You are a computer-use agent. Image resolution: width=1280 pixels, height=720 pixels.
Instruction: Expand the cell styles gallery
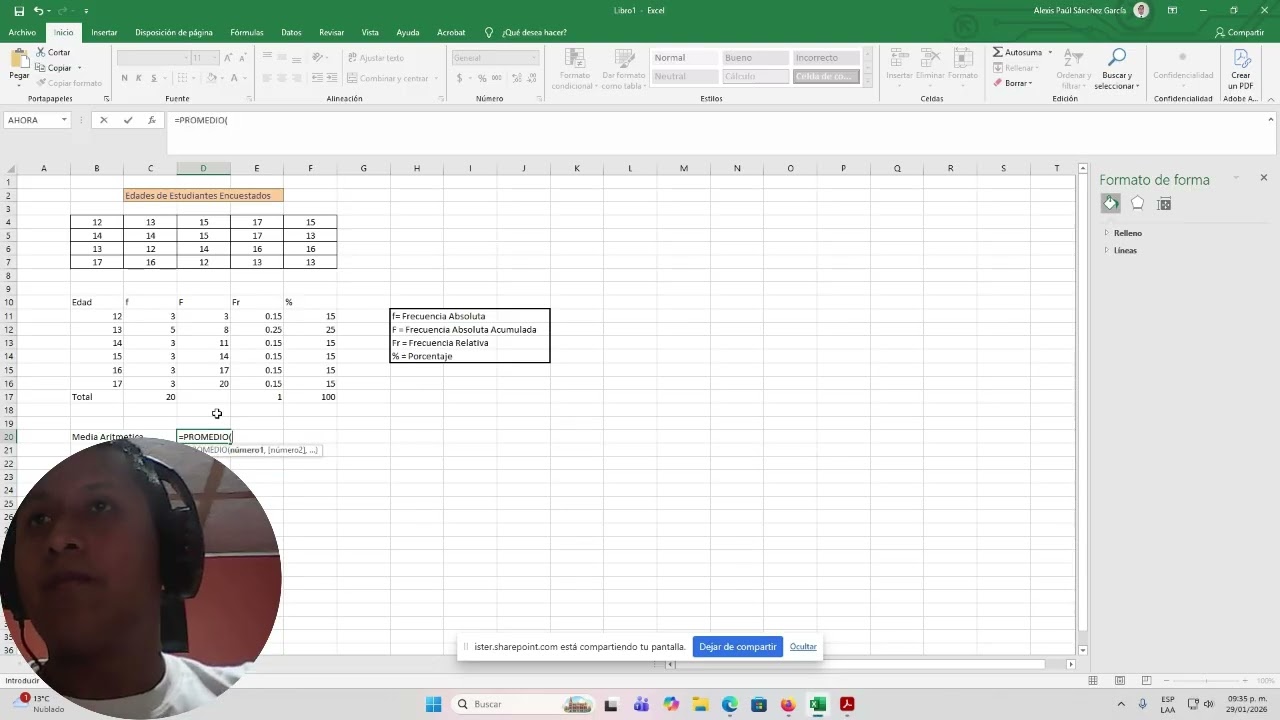click(x=867, y=80)
